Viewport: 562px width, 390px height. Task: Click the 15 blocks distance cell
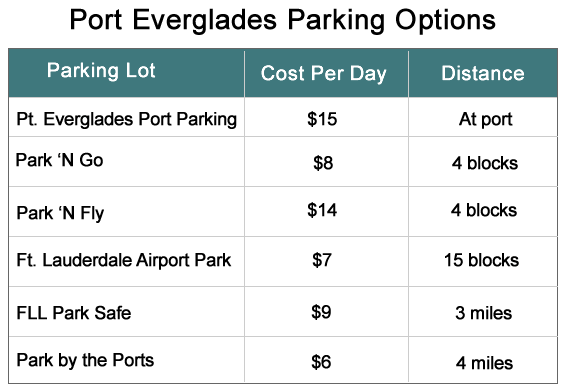pyautogui.click(x=481, y=260)
